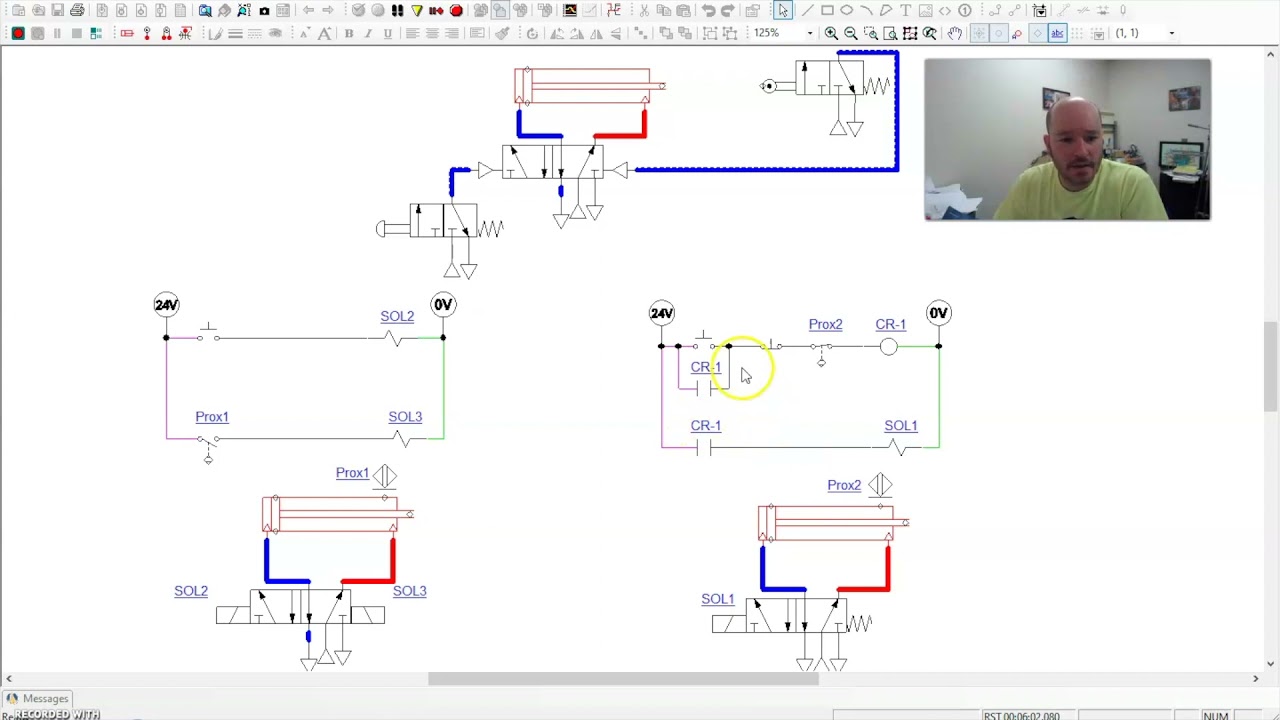Rotate the selection with rotate icon
This screenshot has width=1280, height=720.
(x=532, y=33)
